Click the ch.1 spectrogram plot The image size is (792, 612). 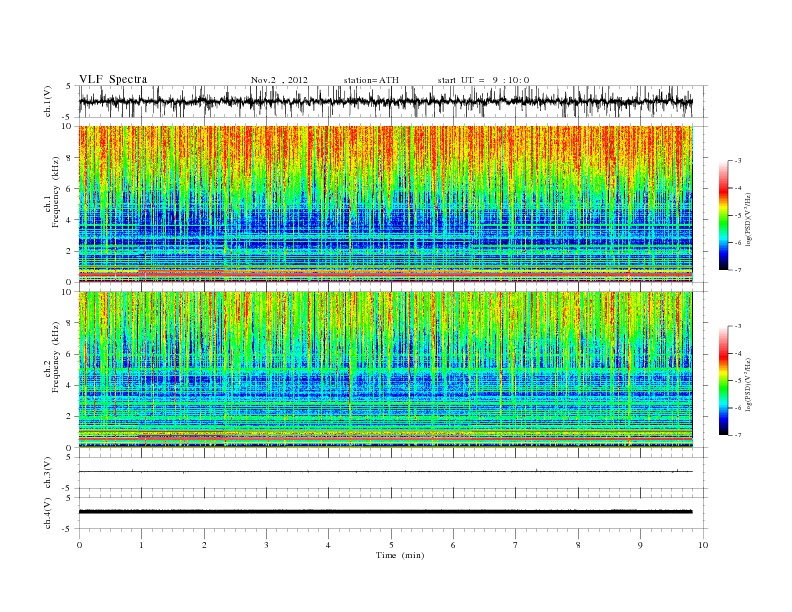tap(386, 204)
